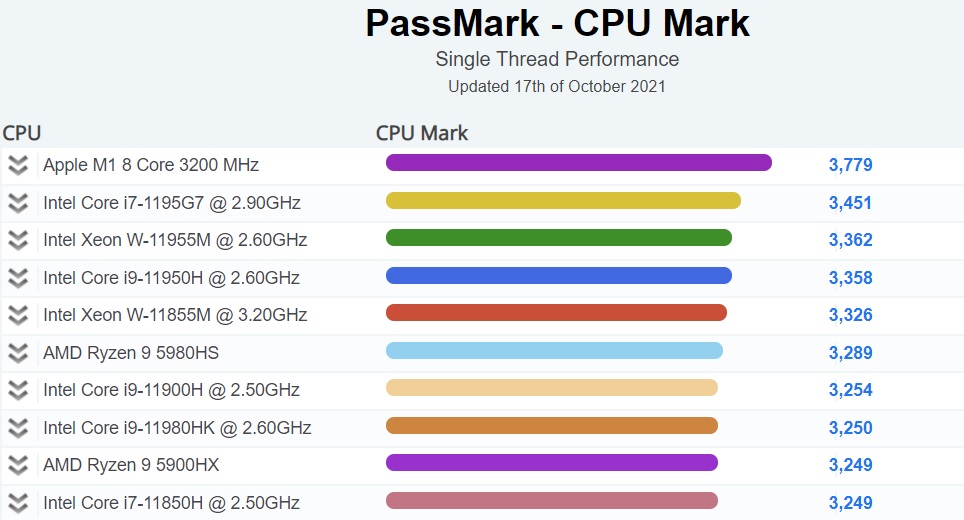
Task: Click chevron icon beside Core i9-11950H
Action: click(x=18, y=278)
